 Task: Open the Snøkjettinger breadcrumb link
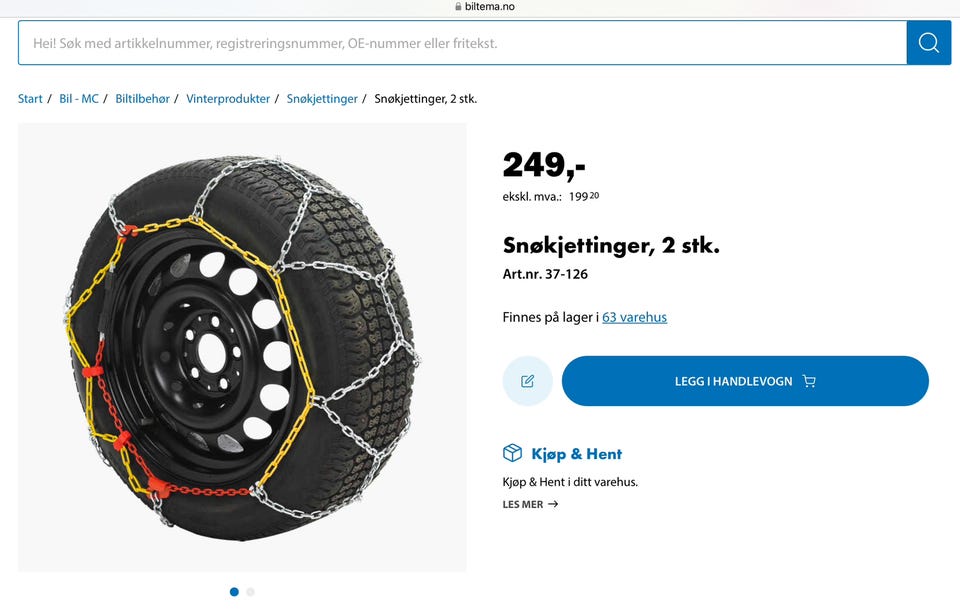point(322,99)
